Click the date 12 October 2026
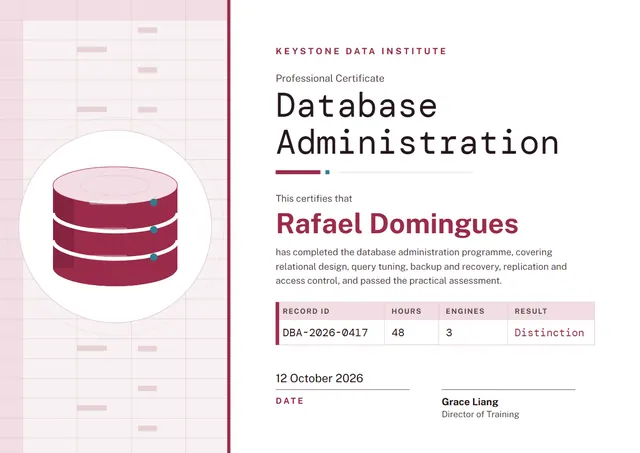This screenshot has height=453, width=640. pos(319,378)
